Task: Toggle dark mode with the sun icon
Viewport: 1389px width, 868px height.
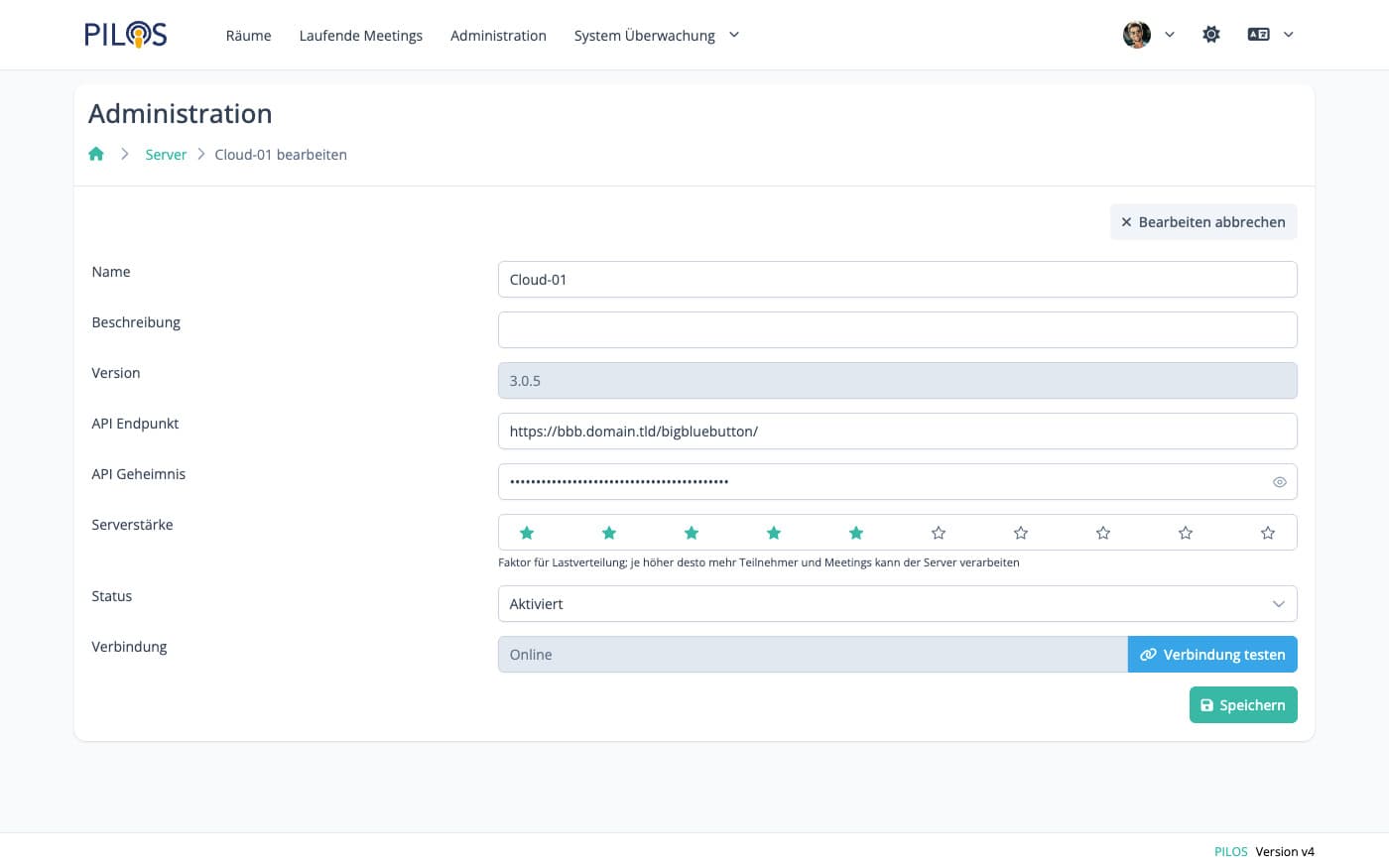Action: pos(1210,35)
